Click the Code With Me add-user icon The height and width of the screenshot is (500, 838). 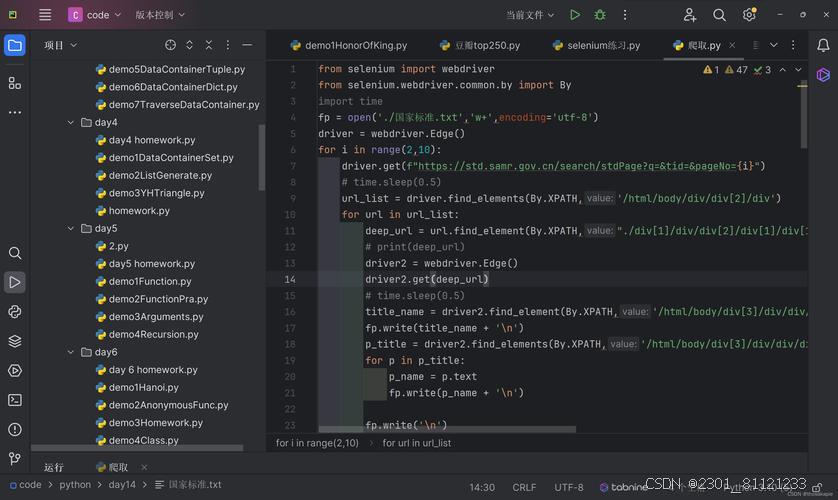click(690, 15)
